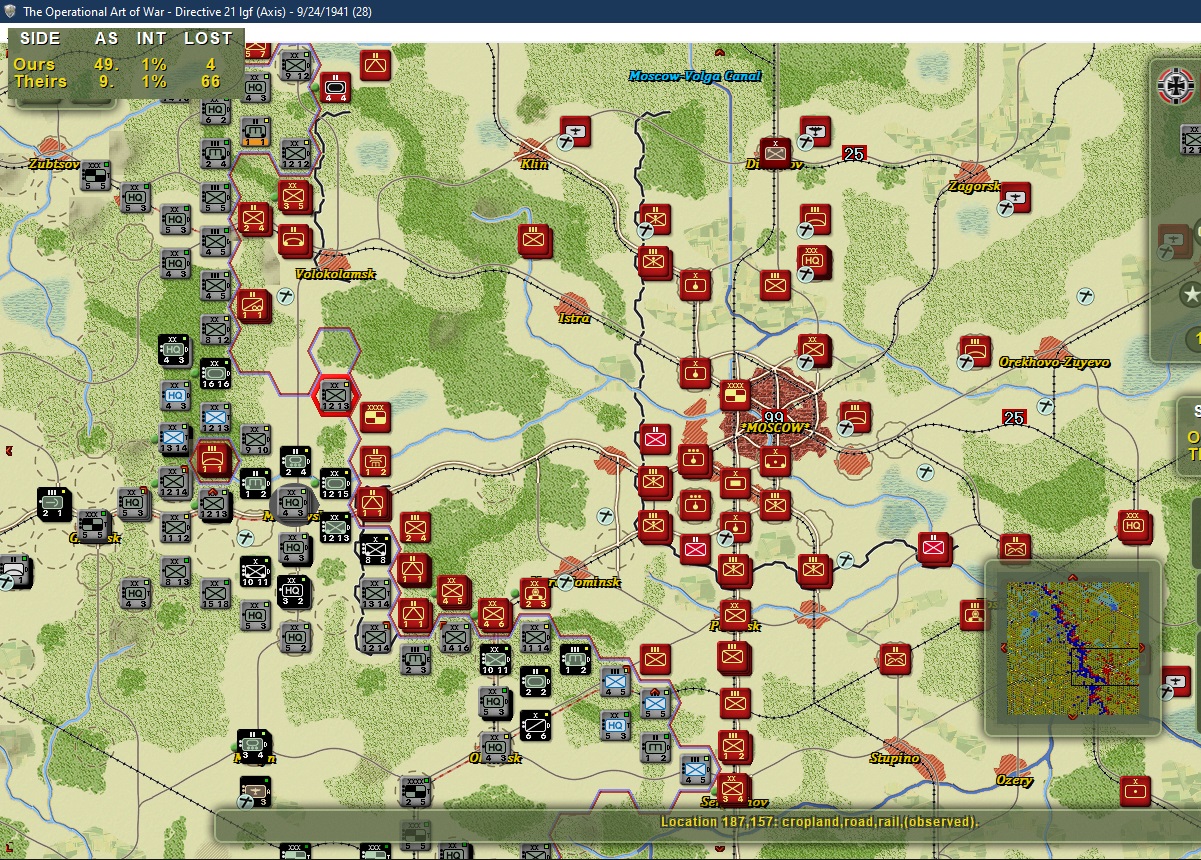Select the light-blue infantry division 12-13
1201x860 pixels.
coord(215,418)
